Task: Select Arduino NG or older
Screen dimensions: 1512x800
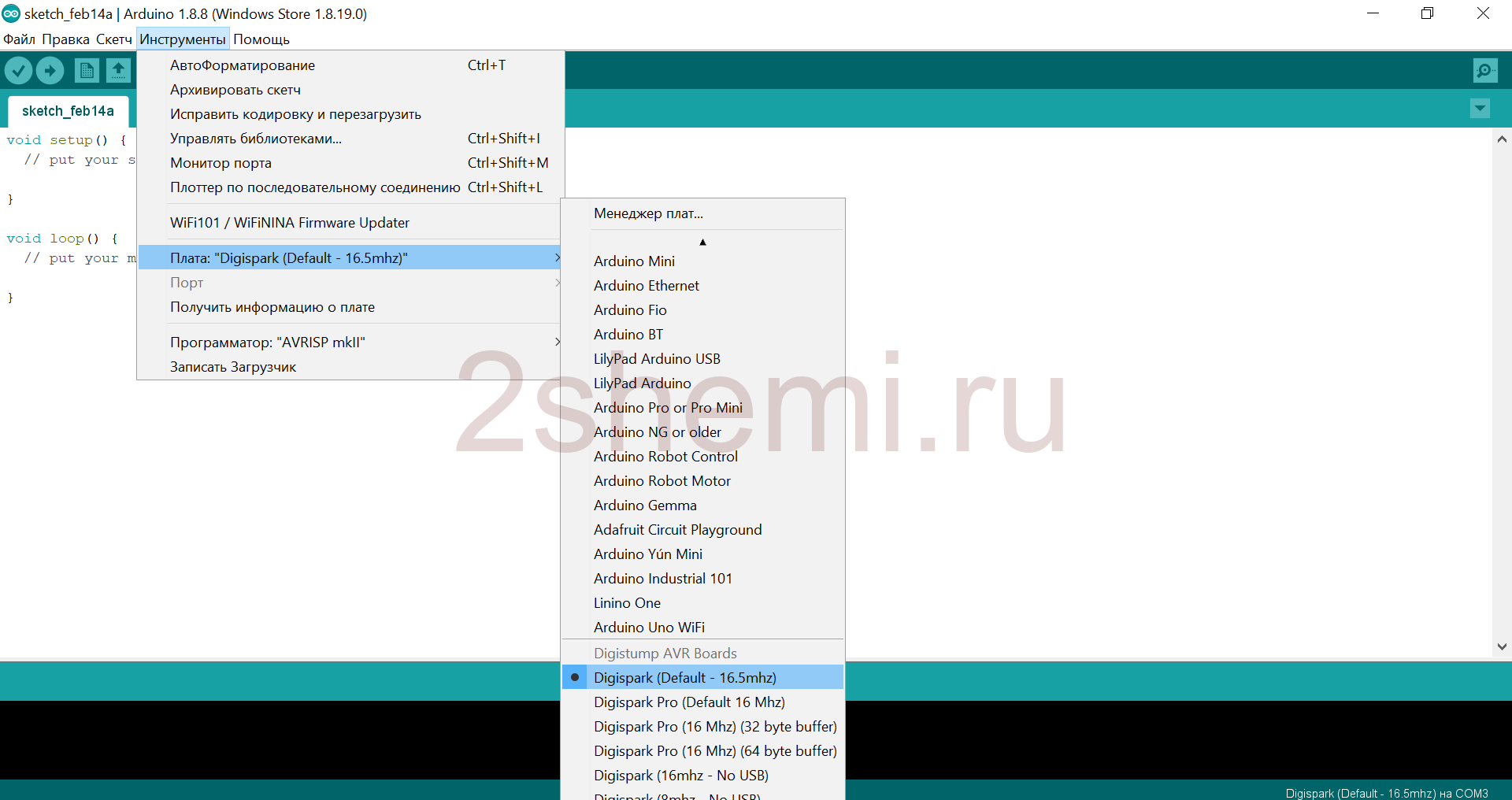Action: (x=702, y=432)
